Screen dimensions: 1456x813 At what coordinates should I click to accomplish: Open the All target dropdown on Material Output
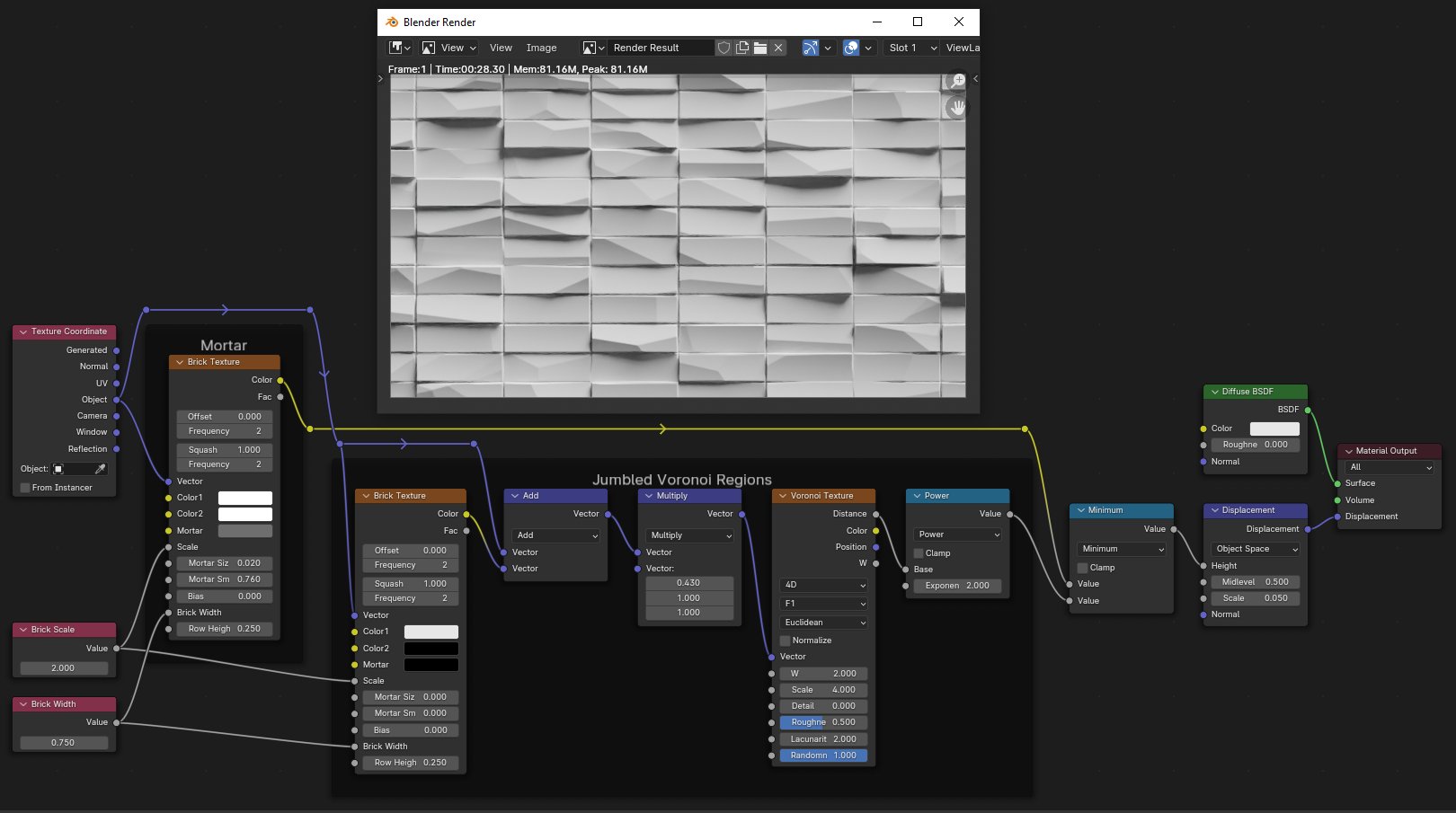[x=1389, y=467]
